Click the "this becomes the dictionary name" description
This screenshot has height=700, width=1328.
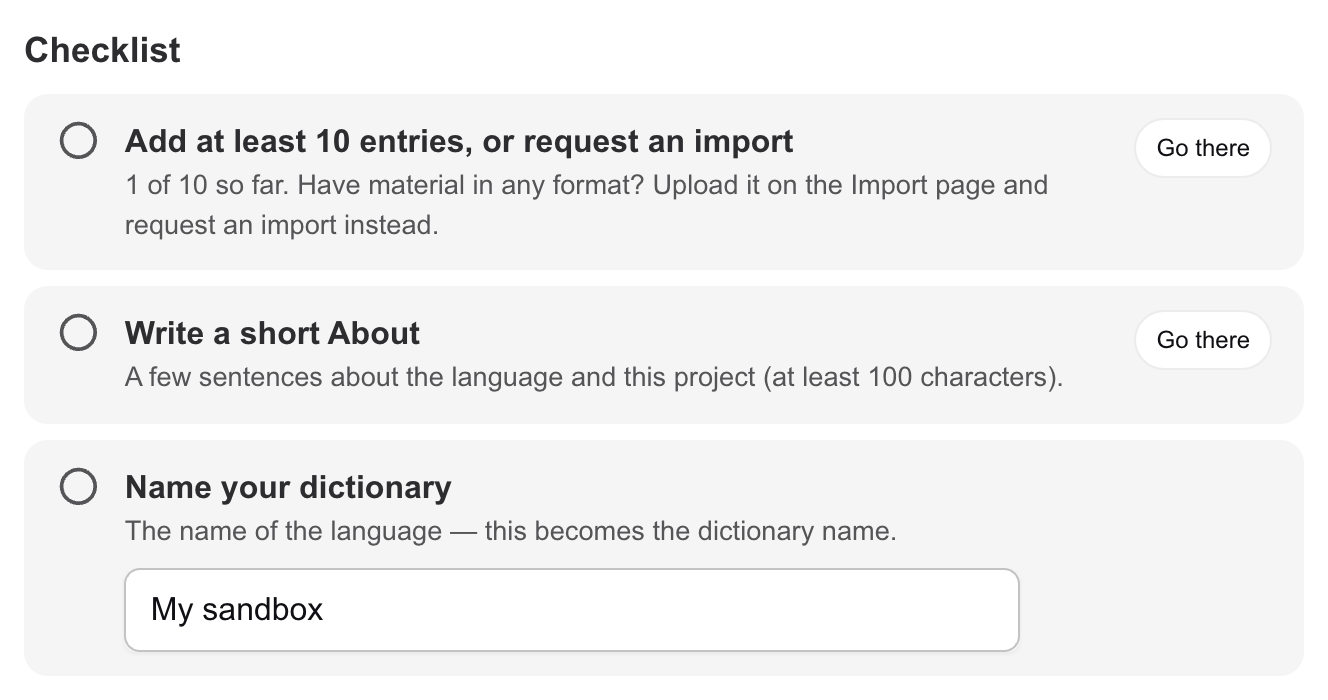click(690, 531)
